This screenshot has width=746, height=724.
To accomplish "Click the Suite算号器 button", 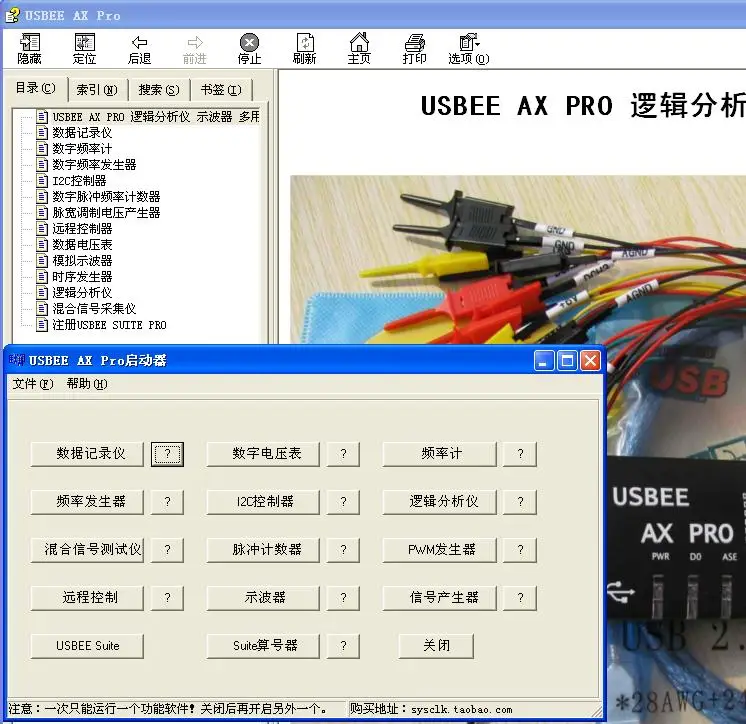I will coord(263,646).
